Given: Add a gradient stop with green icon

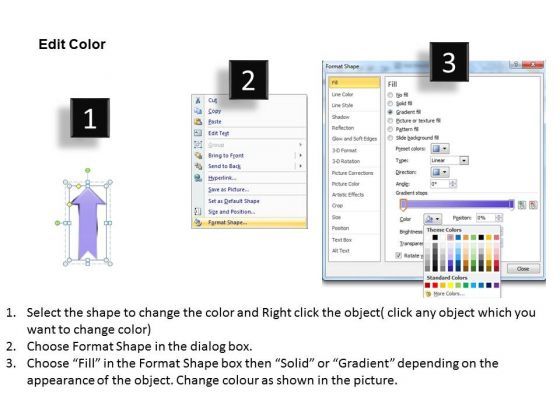Looking at the screenshot, I should point(522,205).
